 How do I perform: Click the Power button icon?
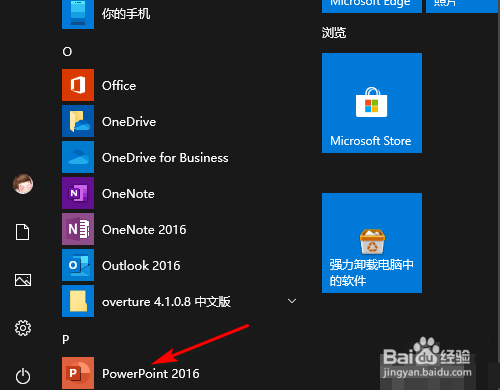(x=23, y=376)
